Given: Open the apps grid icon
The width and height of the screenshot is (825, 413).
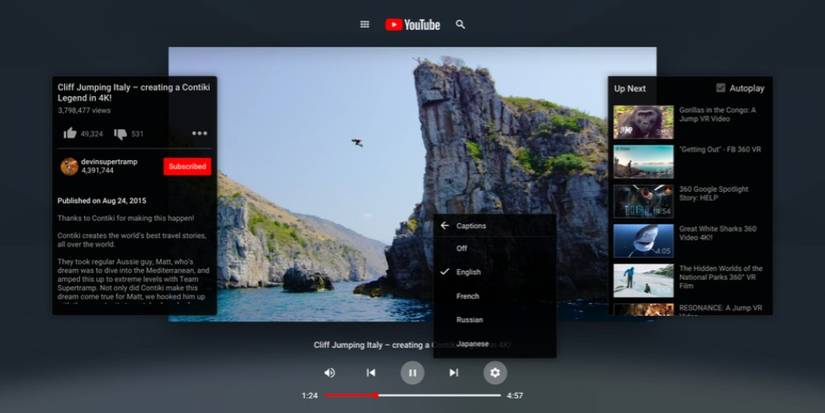Looking at the screenshot, I should [365, 24].
